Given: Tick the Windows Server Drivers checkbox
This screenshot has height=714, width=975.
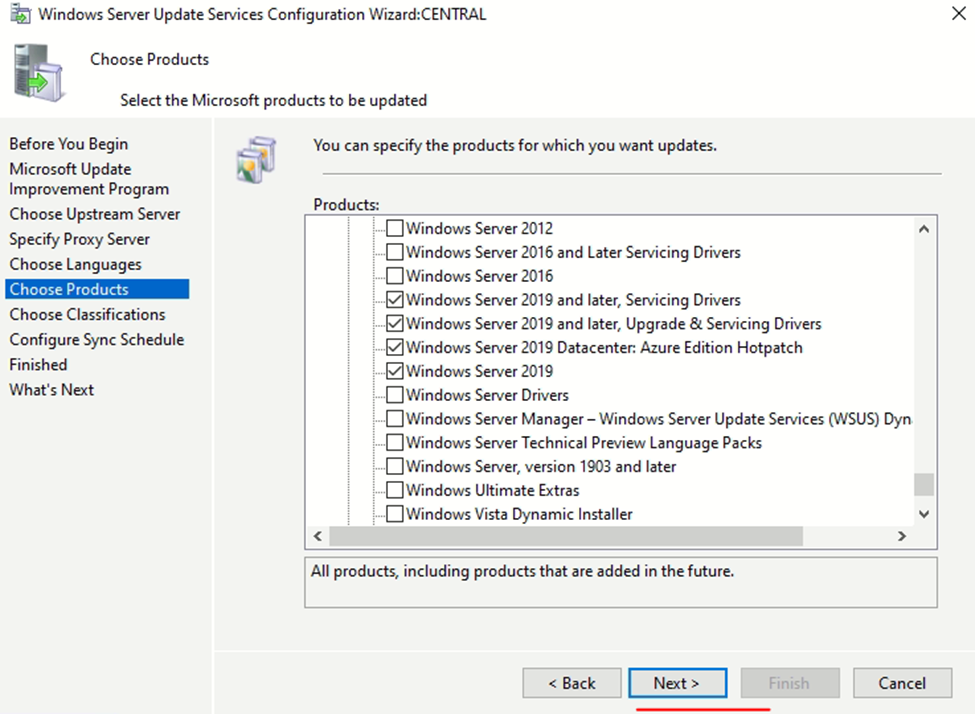Looking at the screenshot, I should coord(395,395).
